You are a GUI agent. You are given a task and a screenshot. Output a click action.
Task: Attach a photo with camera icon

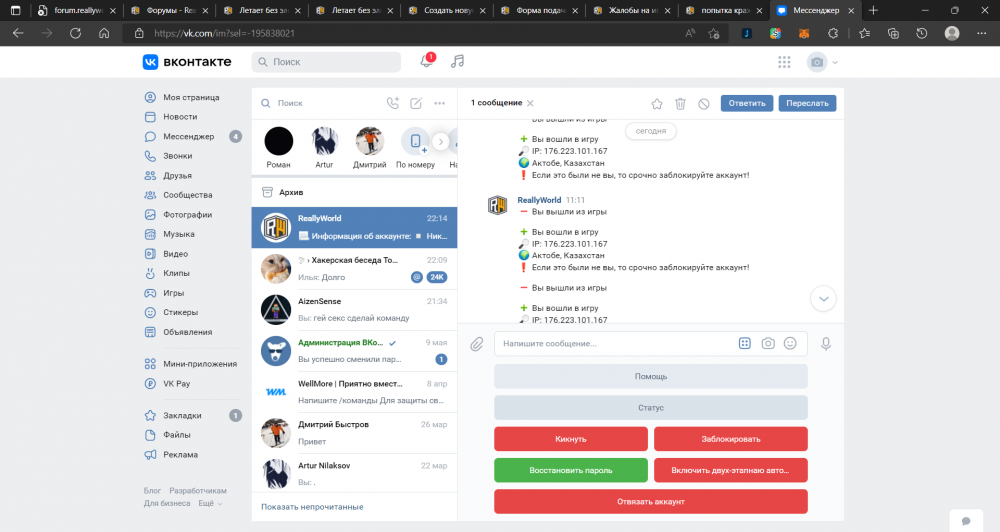pyautogui.click(x=768, y=344)
